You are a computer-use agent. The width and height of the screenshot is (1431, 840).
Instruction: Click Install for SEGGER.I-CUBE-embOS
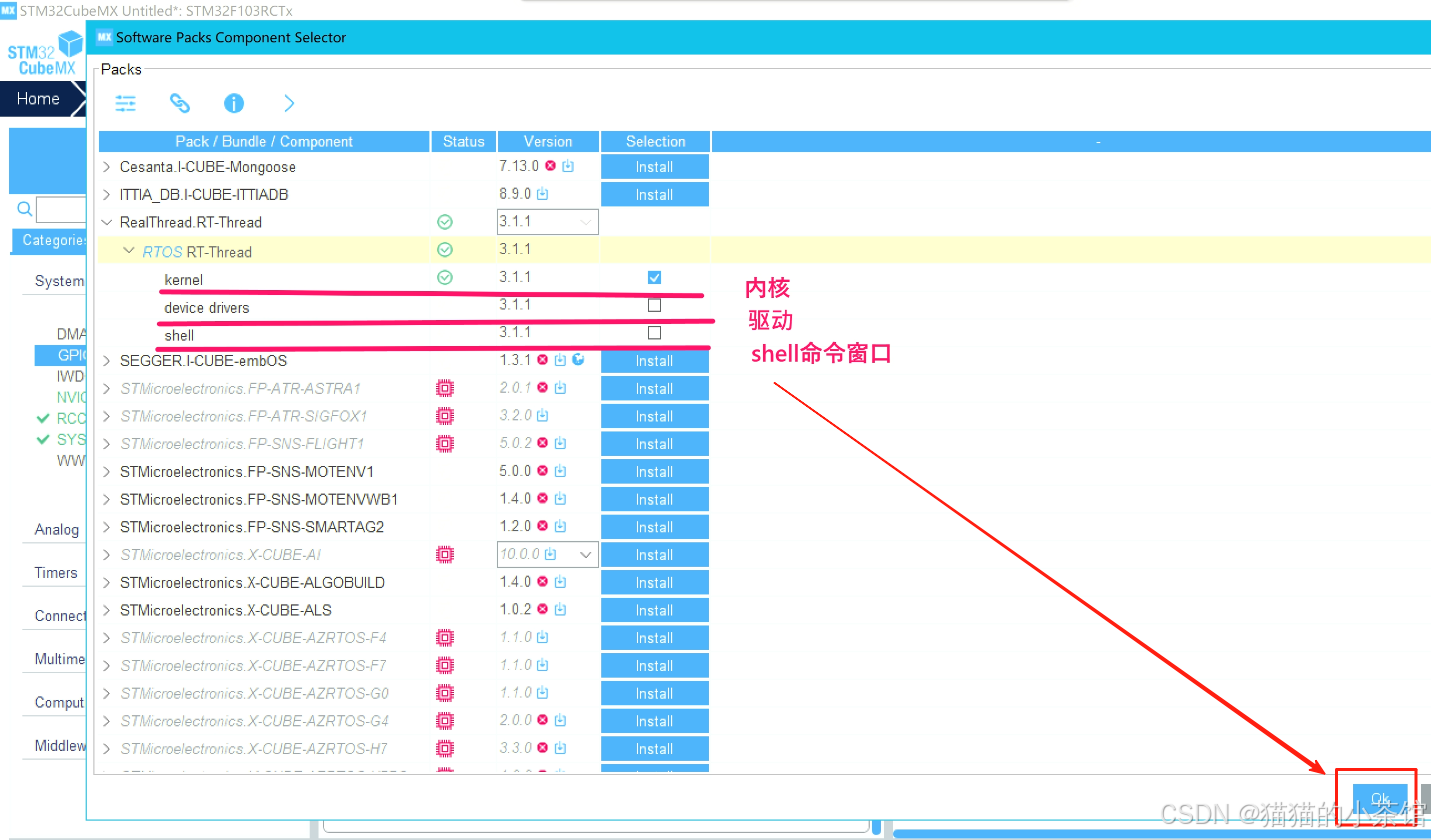[654, 361]
